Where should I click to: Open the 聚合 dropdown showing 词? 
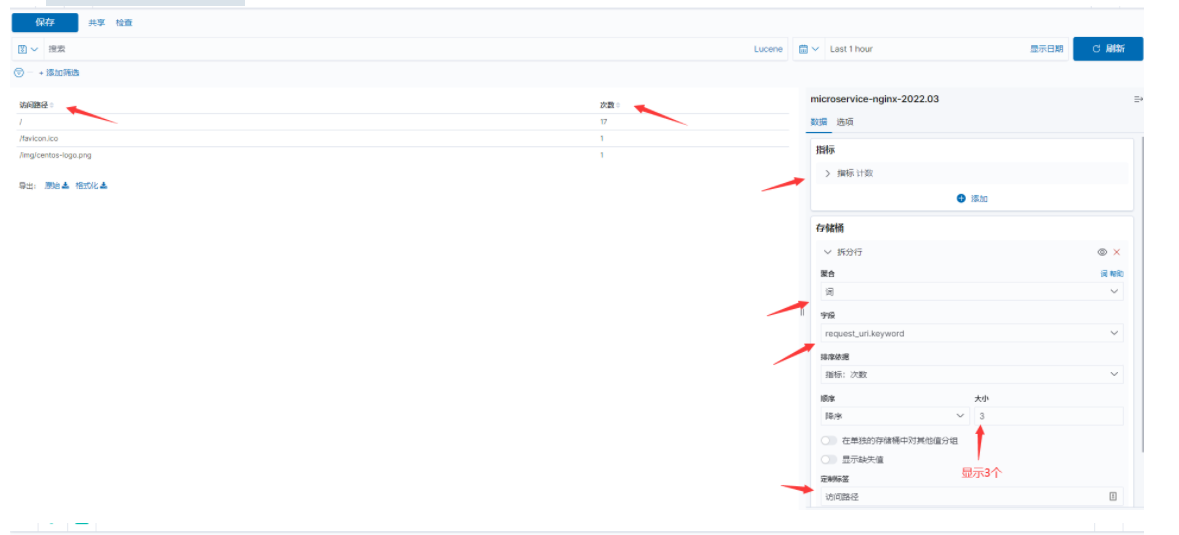[x=972, y=292]
